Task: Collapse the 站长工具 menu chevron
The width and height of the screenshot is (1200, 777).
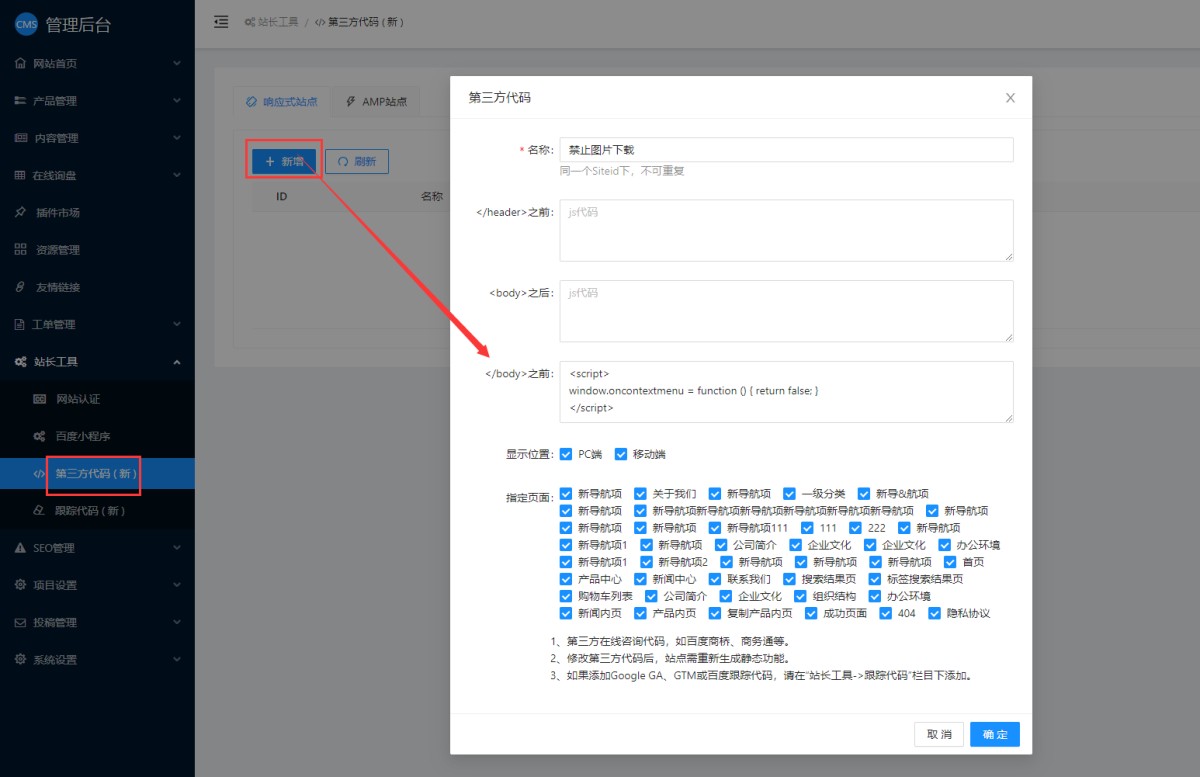Action: point(177,362)
